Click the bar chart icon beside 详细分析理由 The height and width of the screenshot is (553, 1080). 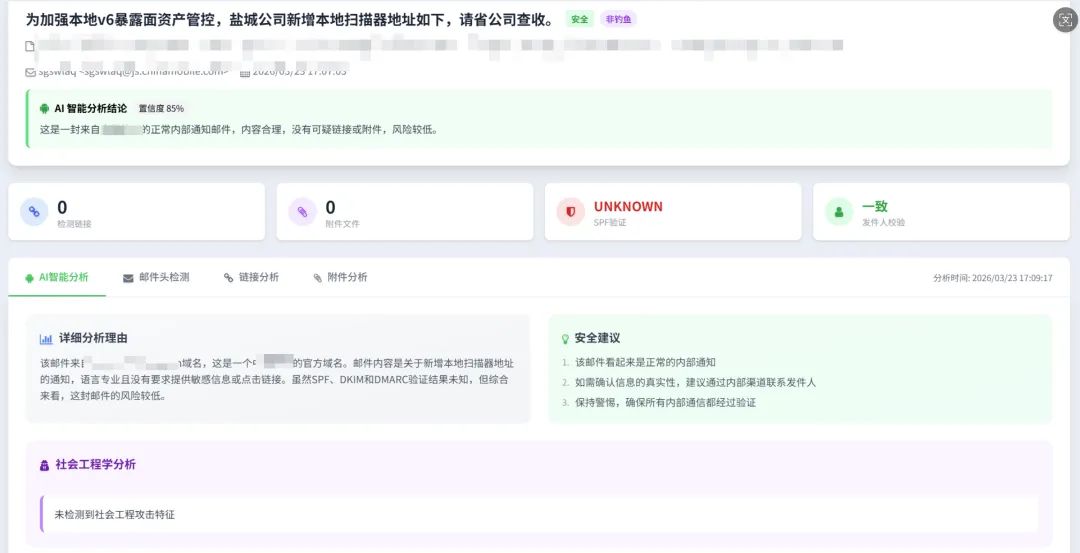[x=46, y=338]
